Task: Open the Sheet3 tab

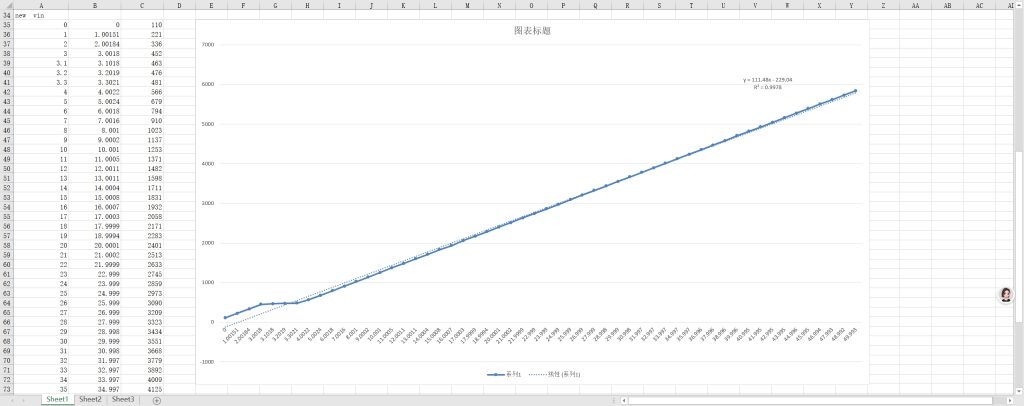Action: click(x=123, y=399)
